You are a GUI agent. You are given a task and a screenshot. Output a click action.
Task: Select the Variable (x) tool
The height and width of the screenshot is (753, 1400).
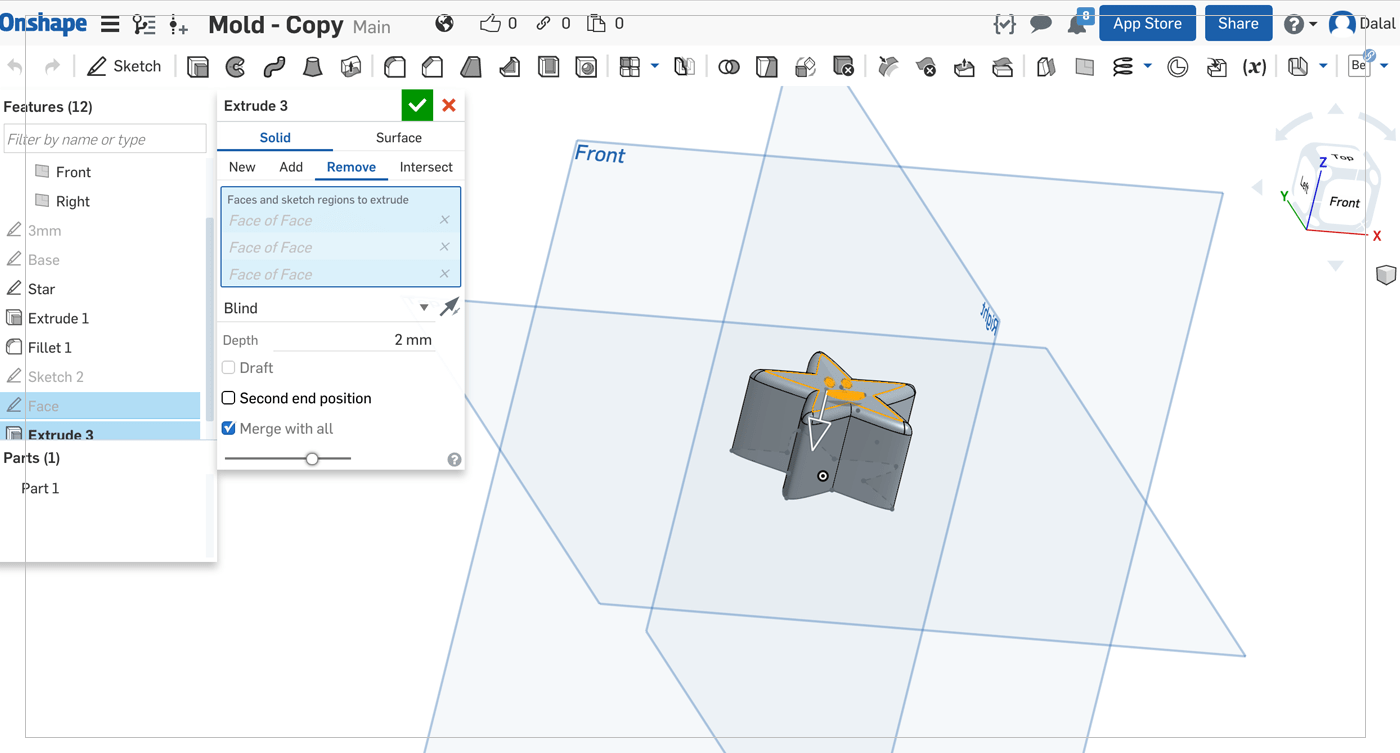click(x=1254, y=67)
